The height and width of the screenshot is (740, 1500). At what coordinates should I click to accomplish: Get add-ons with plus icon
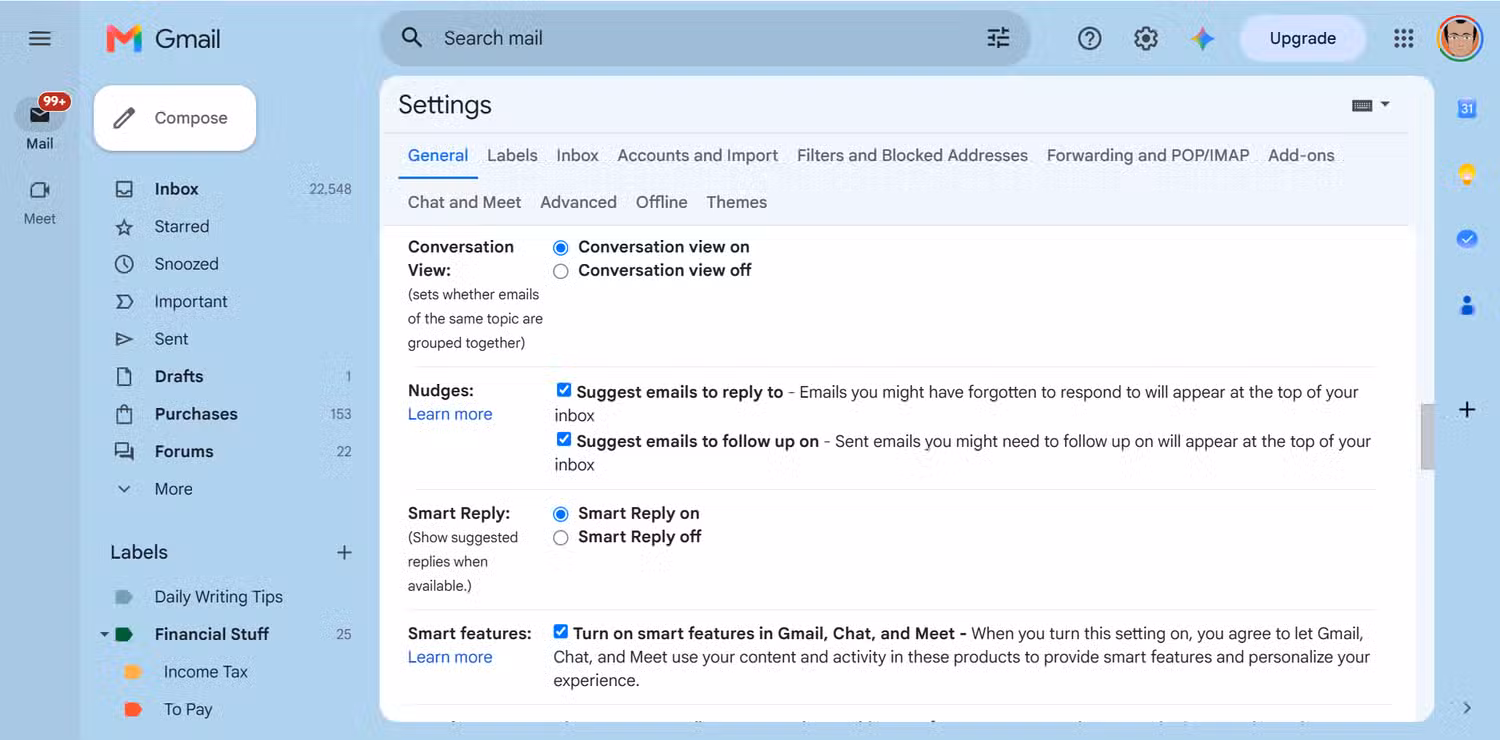point(1467,409)
